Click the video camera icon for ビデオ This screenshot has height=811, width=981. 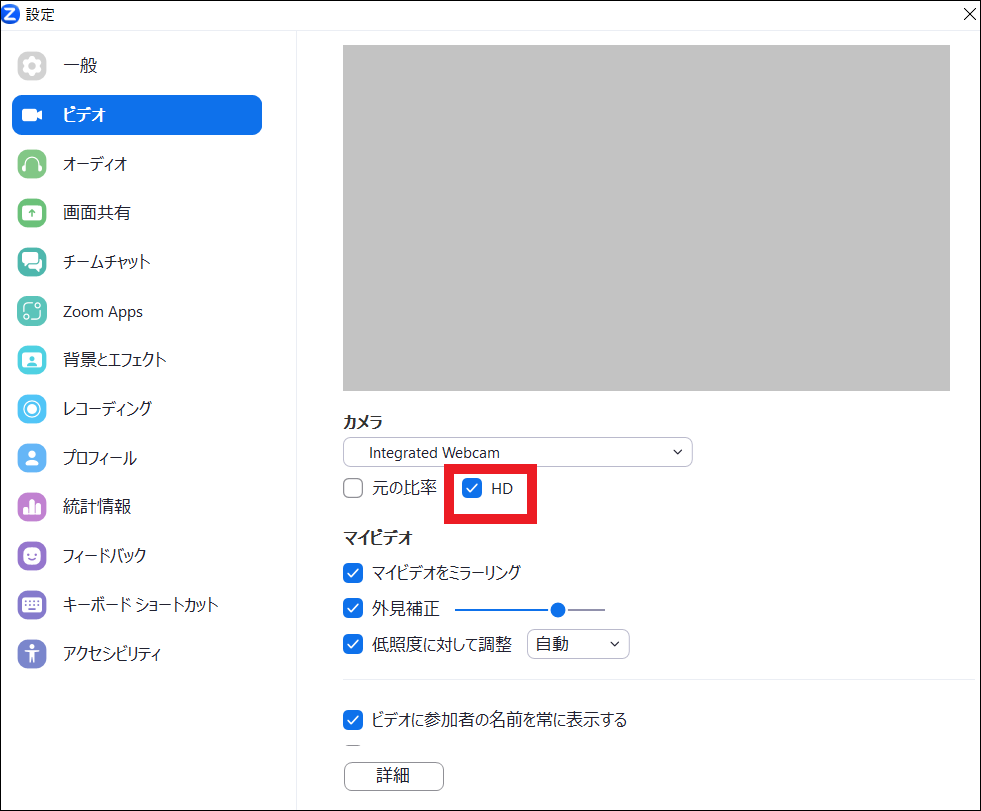click(32, 115)
